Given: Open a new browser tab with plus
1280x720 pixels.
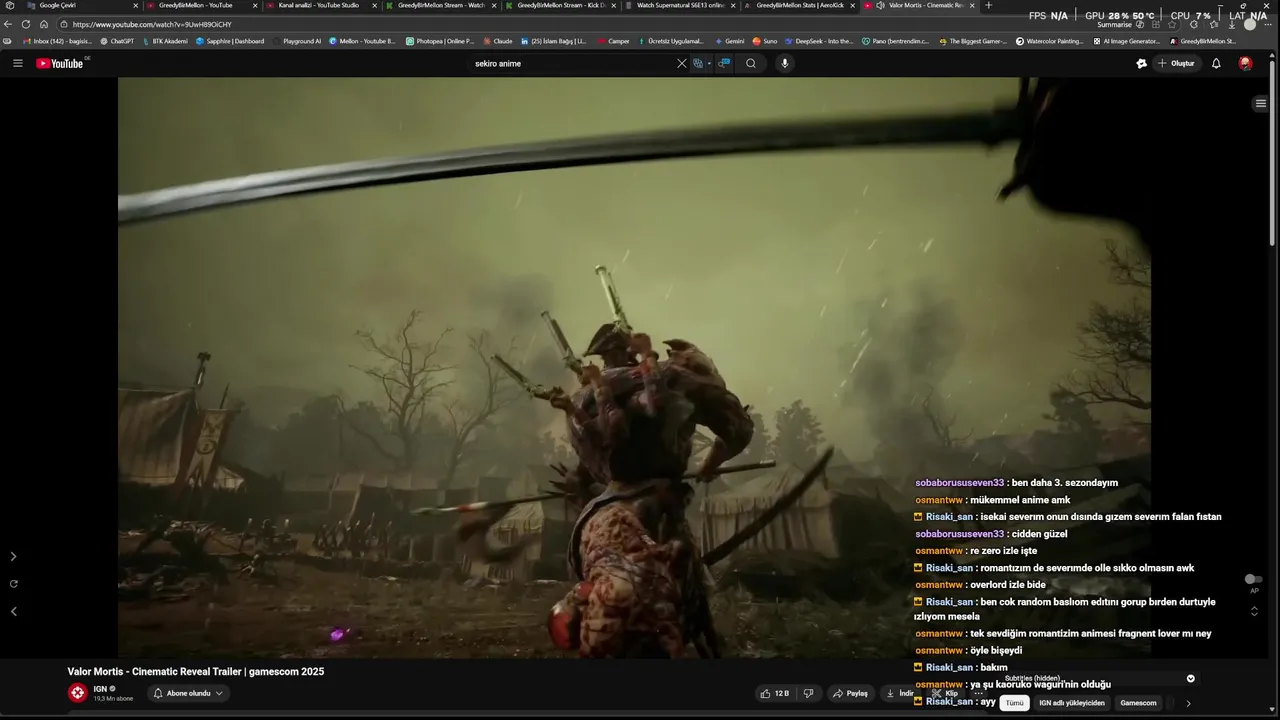Looking at the screenshot, I should (x=989, y=5).
